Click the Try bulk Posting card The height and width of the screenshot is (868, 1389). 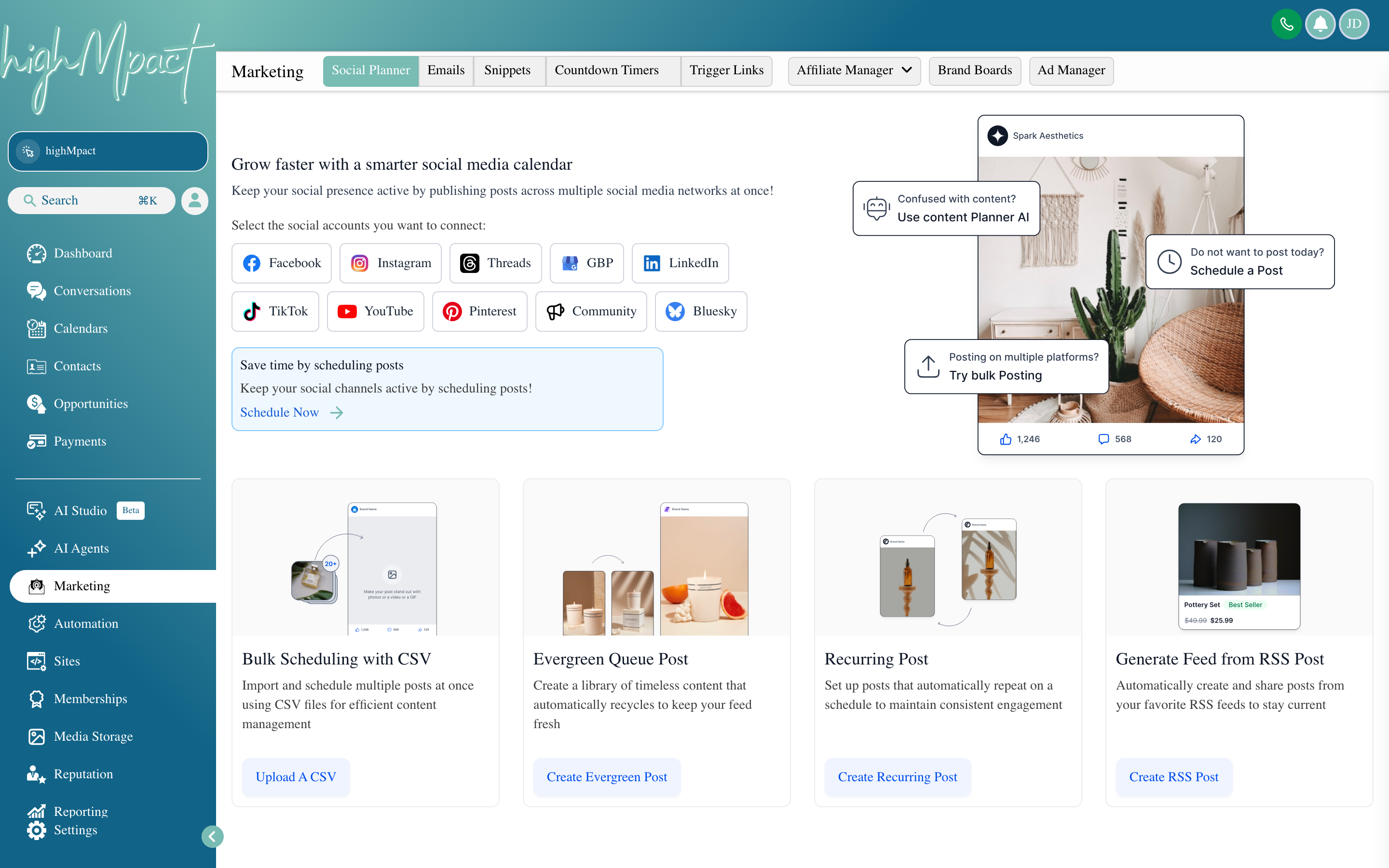[x=1006, y=366]
